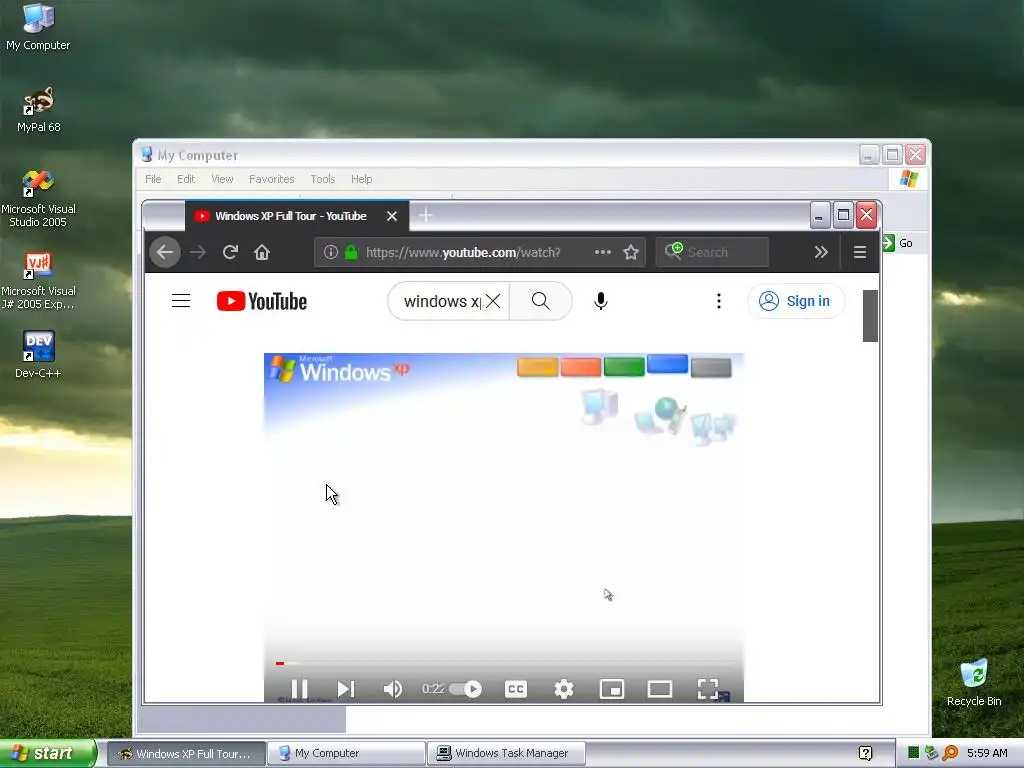Click the green Task Manager tray icon
Image resolution: width=1024 pixels, height=768 pixels.
tap(914, 753)
